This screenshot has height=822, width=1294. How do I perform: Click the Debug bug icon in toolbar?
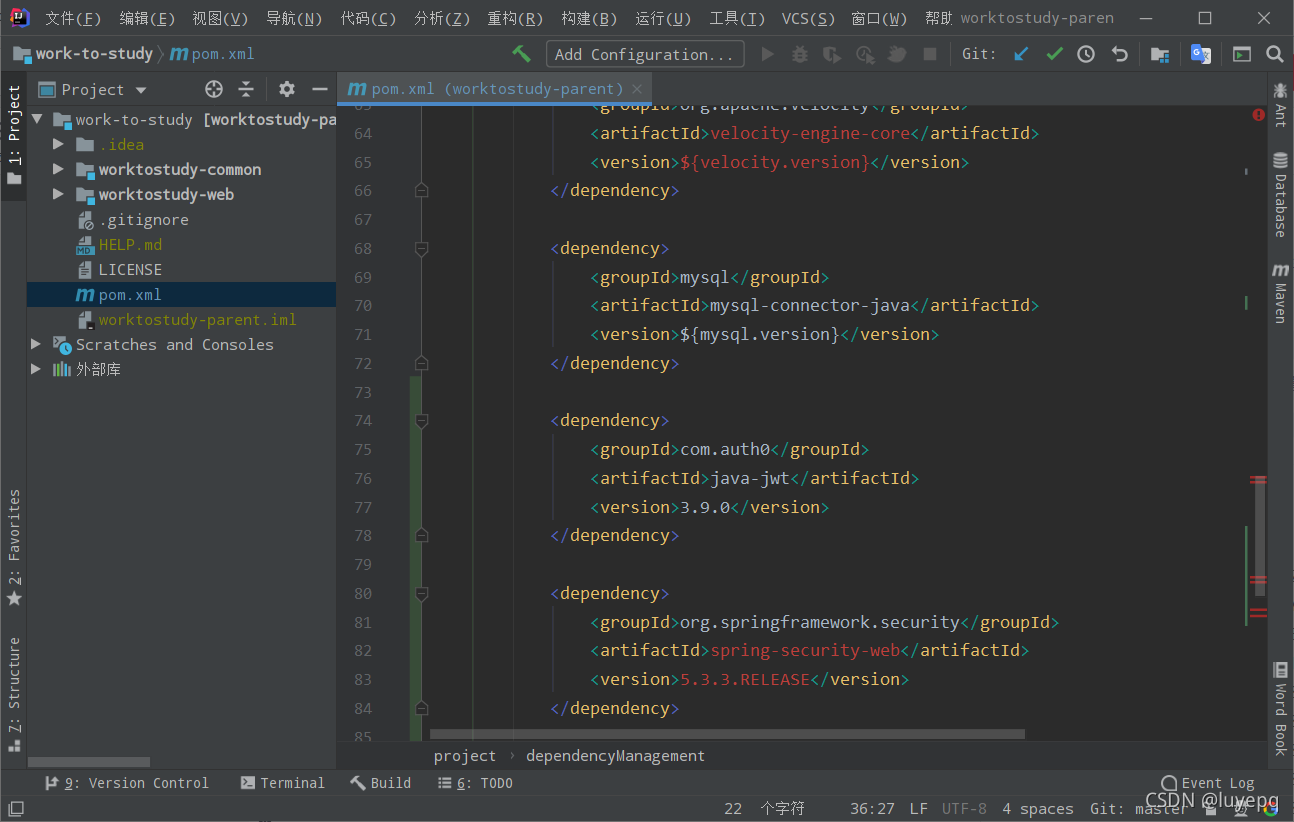point(800,54)
